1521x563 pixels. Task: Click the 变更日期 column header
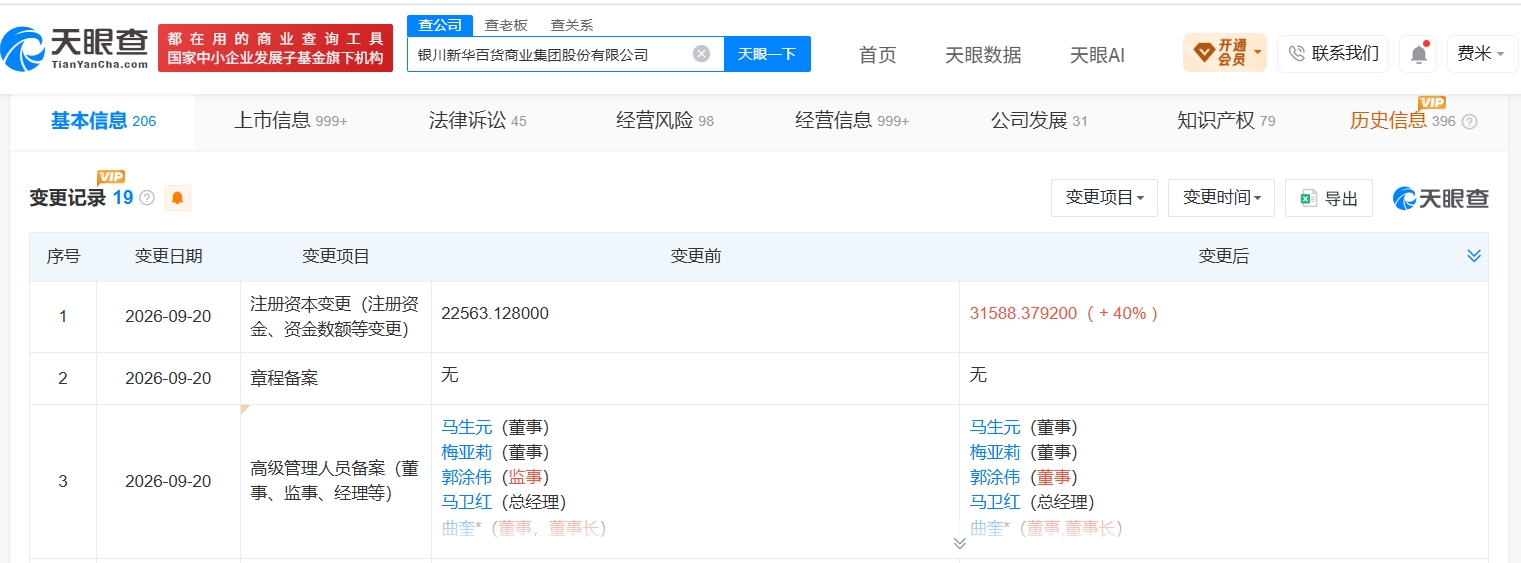(x=168, y=256)
